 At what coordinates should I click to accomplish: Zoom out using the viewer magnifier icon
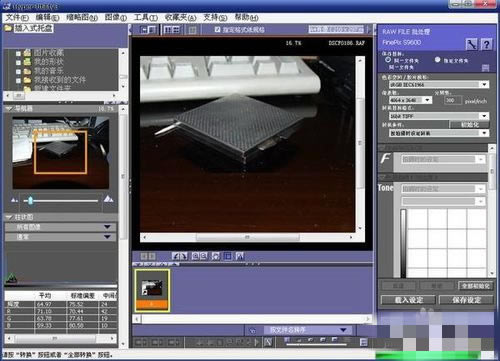(x=203, y=256)
